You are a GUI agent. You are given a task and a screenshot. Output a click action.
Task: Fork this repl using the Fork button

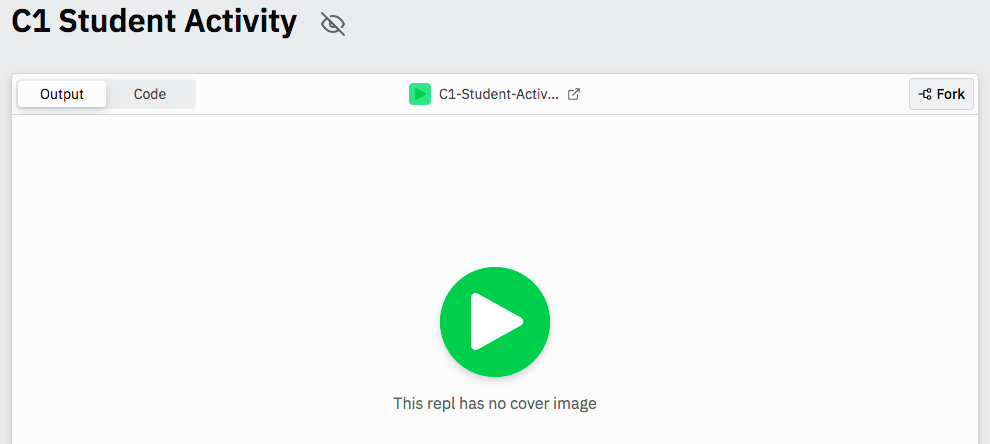(x=941, y=94)
